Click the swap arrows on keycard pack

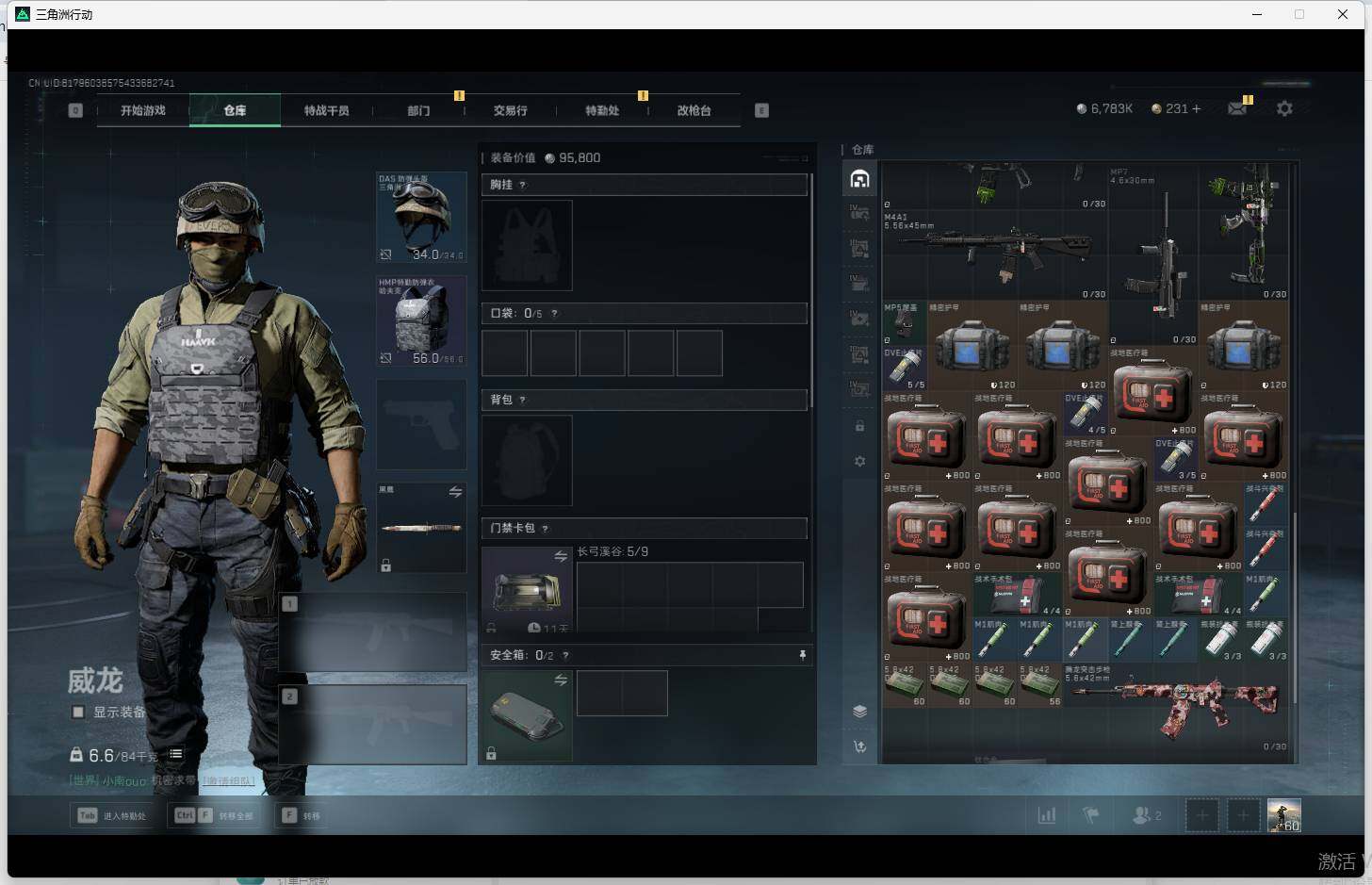(x=561, y=556)
